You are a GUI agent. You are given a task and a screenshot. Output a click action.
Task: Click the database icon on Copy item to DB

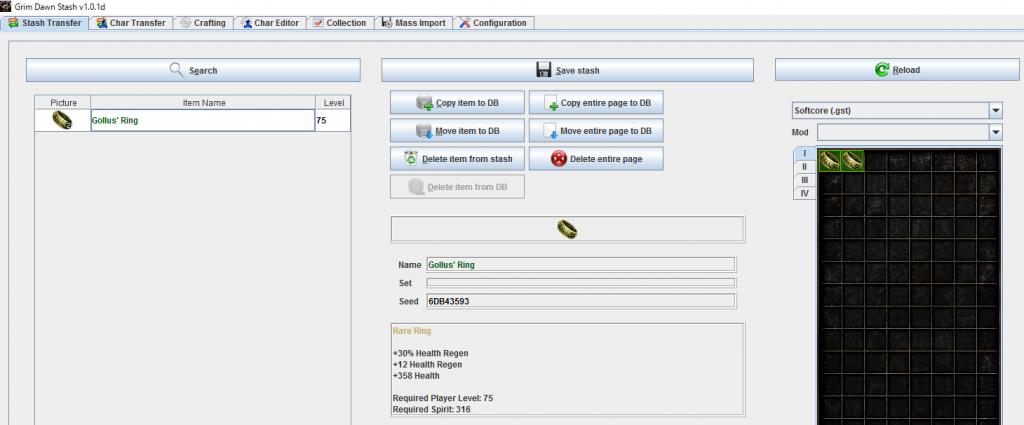click(x=424, y=103)
